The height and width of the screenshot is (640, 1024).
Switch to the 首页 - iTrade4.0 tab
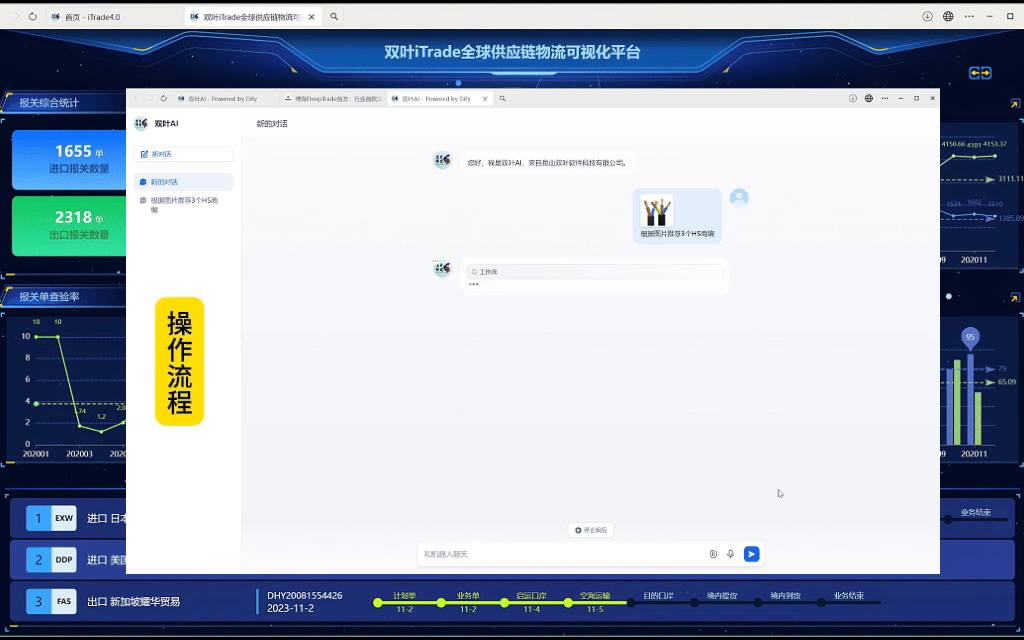tap(114, 17)
